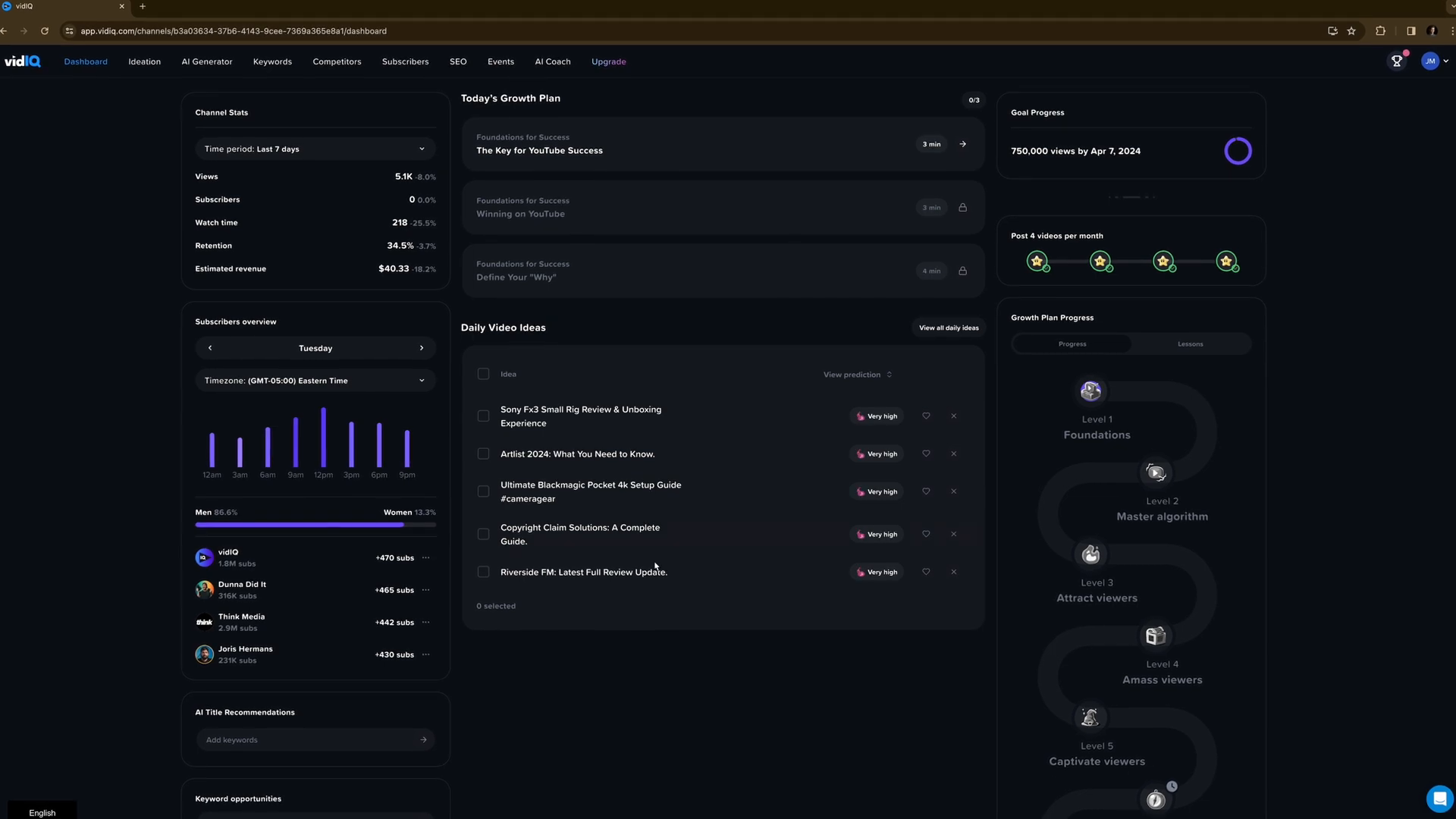This screenshot has height=819, width=1456.
Task: Click View all daily ideas
Action: pyautogui.click(x=949, y=328)
